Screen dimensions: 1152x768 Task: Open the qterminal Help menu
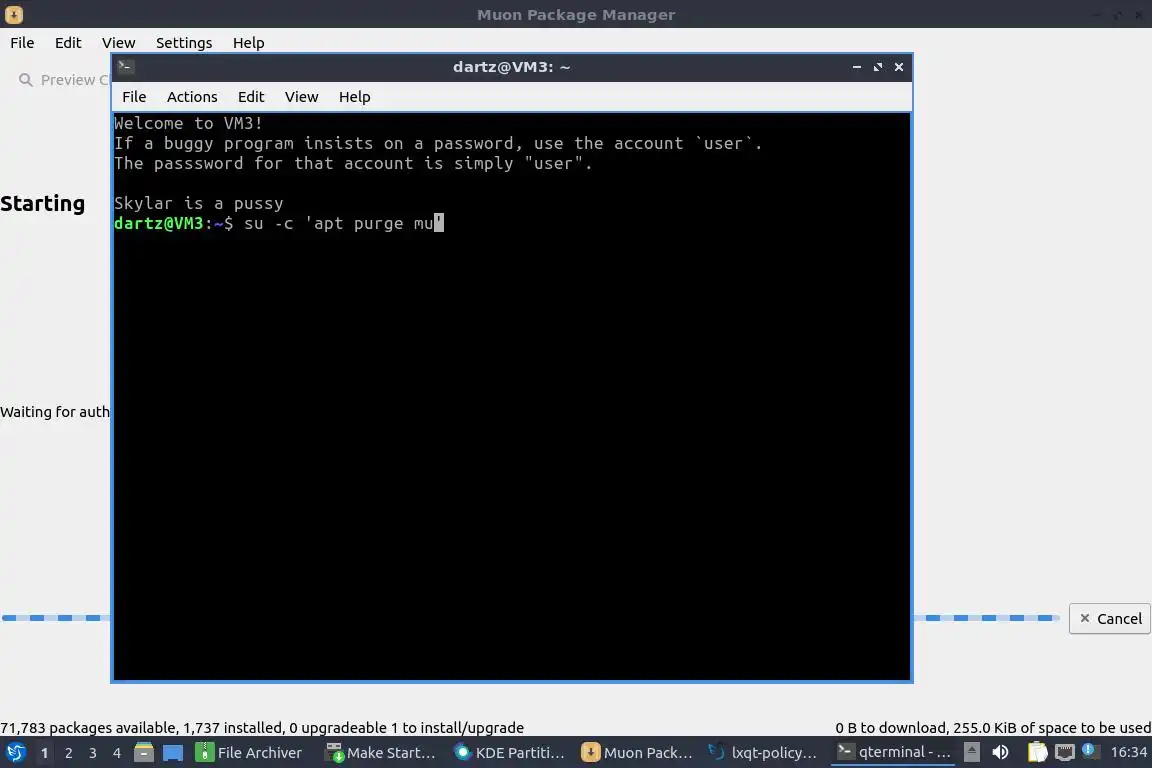click(x=354, y=97)
